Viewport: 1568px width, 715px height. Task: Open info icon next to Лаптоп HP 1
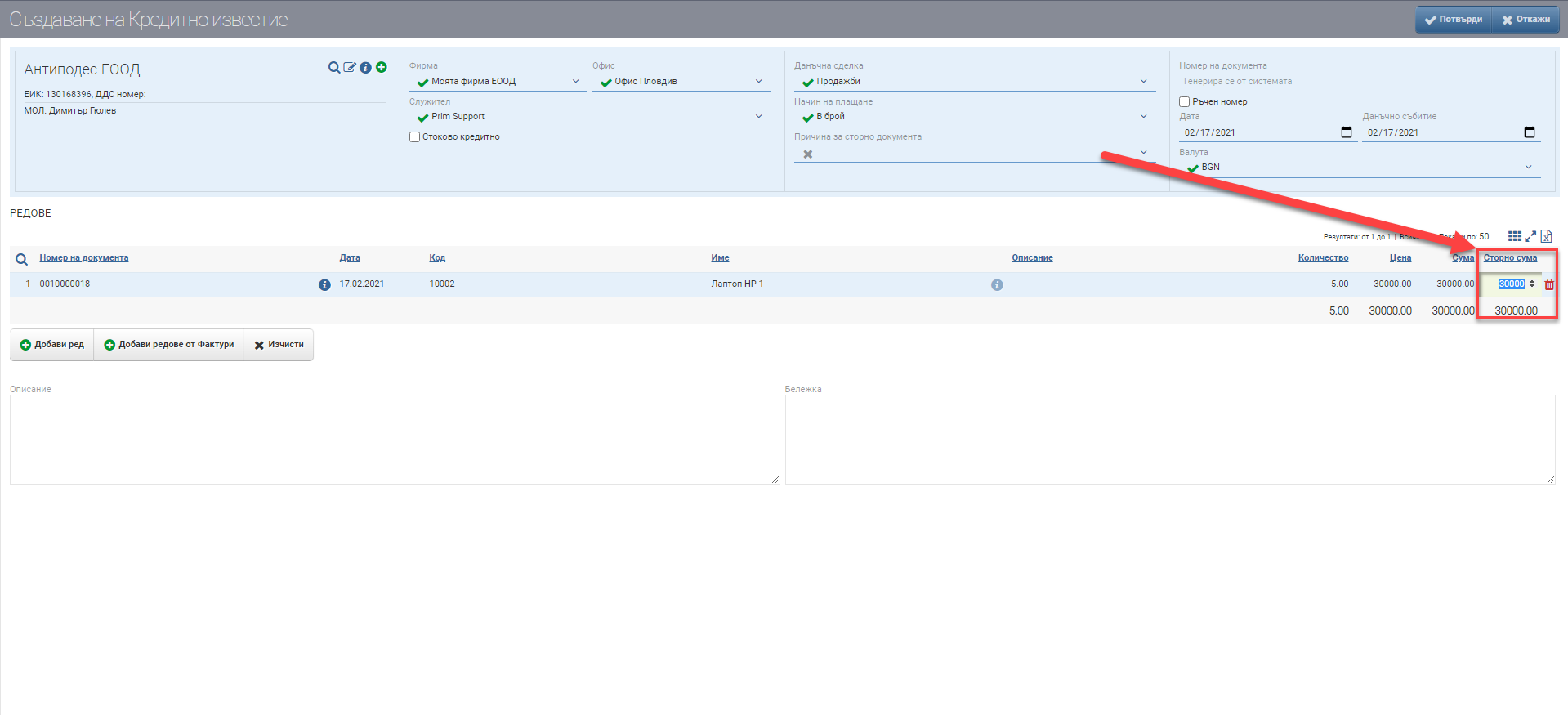point(997,284)
